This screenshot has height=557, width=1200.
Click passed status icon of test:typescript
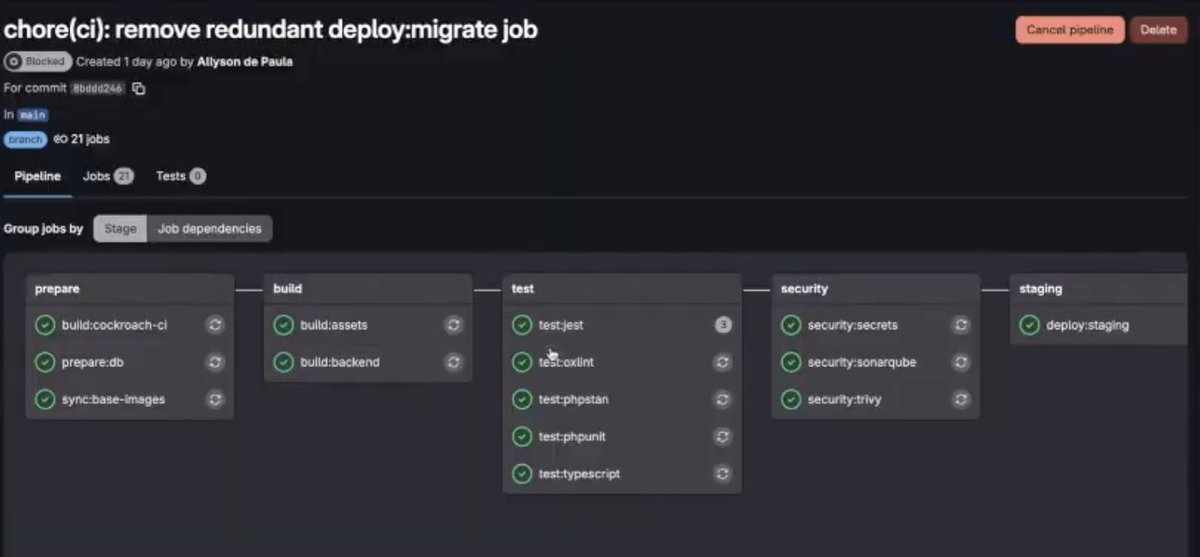(x=522, y=474)
